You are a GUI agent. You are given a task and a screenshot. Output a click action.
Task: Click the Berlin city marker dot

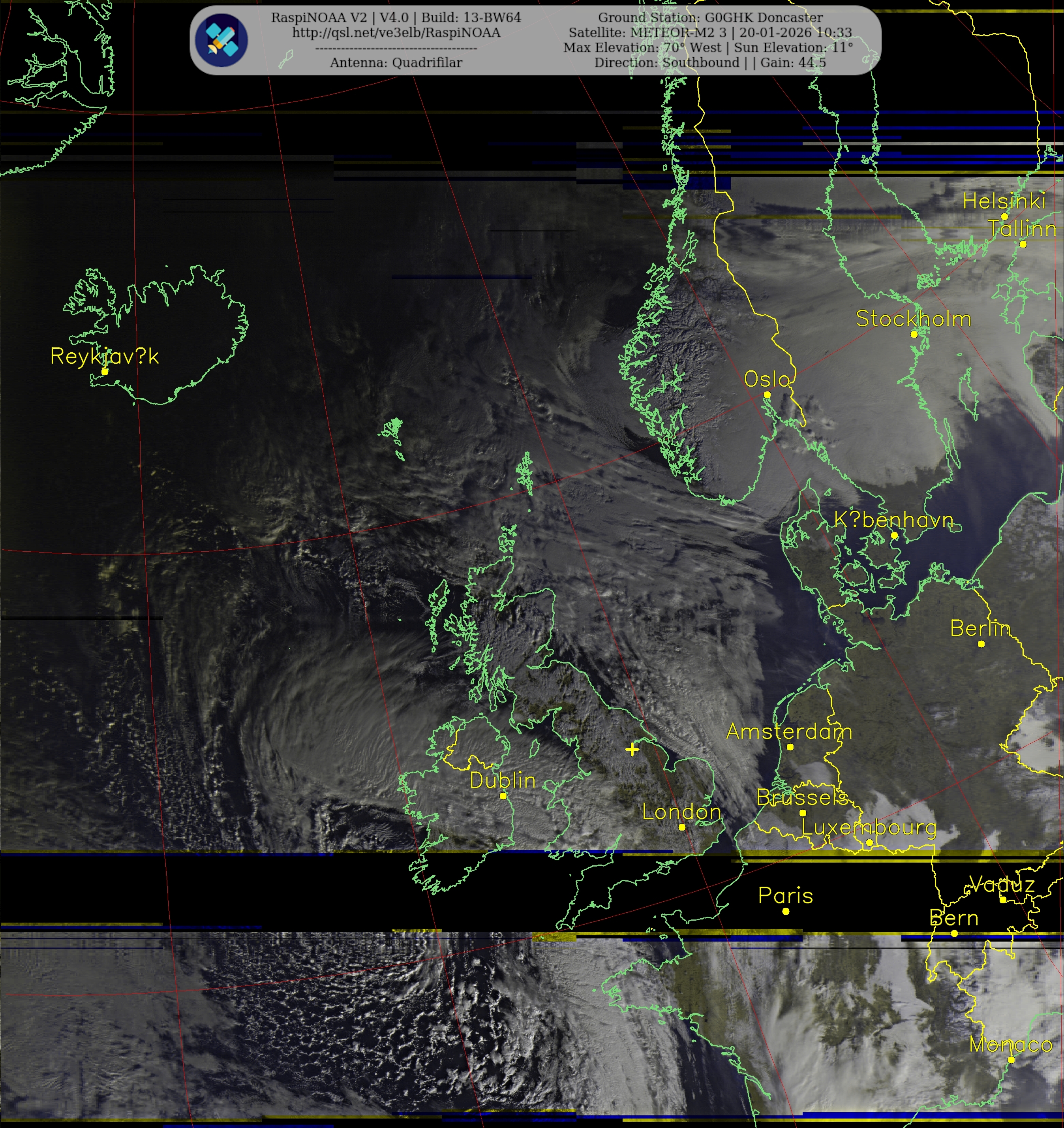tap(981, 644)
